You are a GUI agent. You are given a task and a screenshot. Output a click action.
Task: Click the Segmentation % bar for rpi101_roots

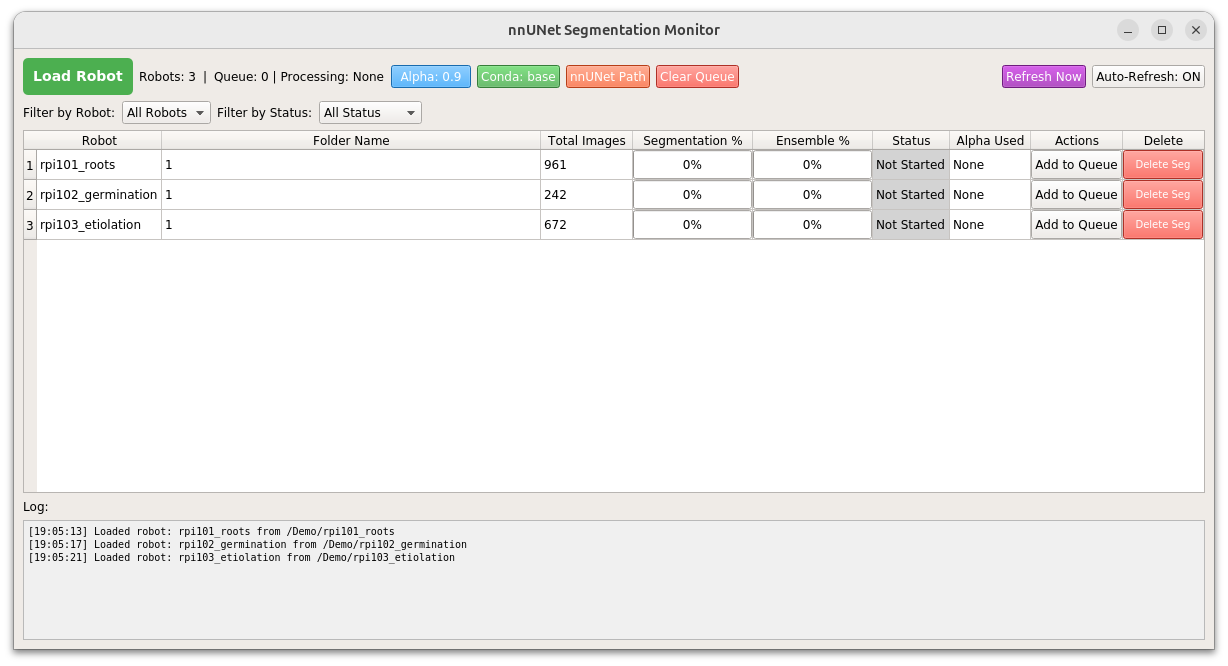(x=692, y=164)
